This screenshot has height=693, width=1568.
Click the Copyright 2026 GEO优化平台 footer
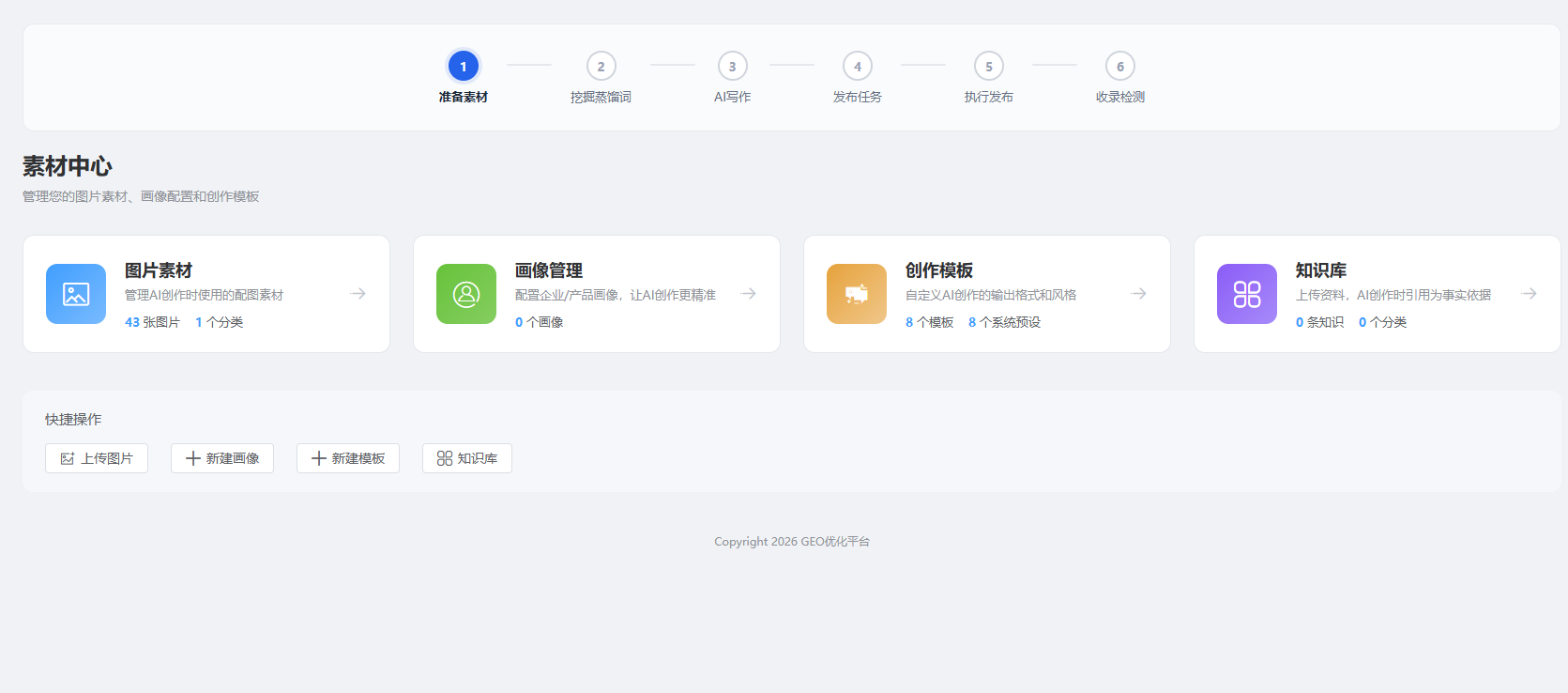click(x=792, y=542)
